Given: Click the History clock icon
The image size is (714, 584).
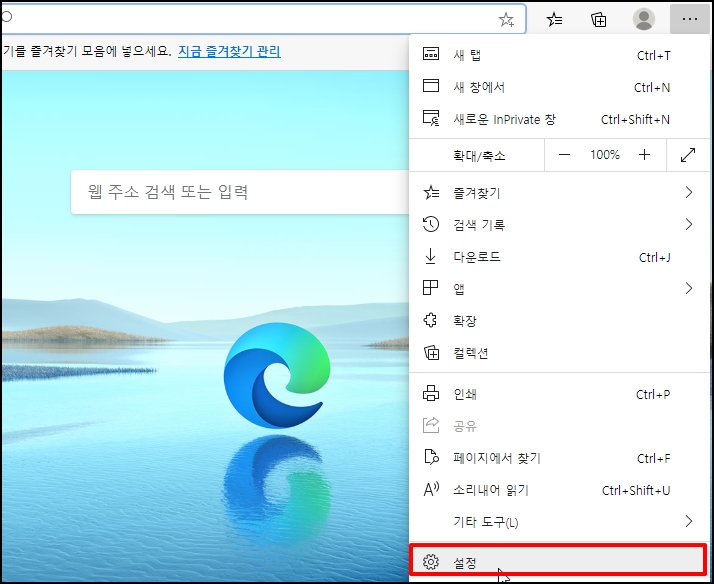Looking at the screenshot, I should [x=431, y=224].
